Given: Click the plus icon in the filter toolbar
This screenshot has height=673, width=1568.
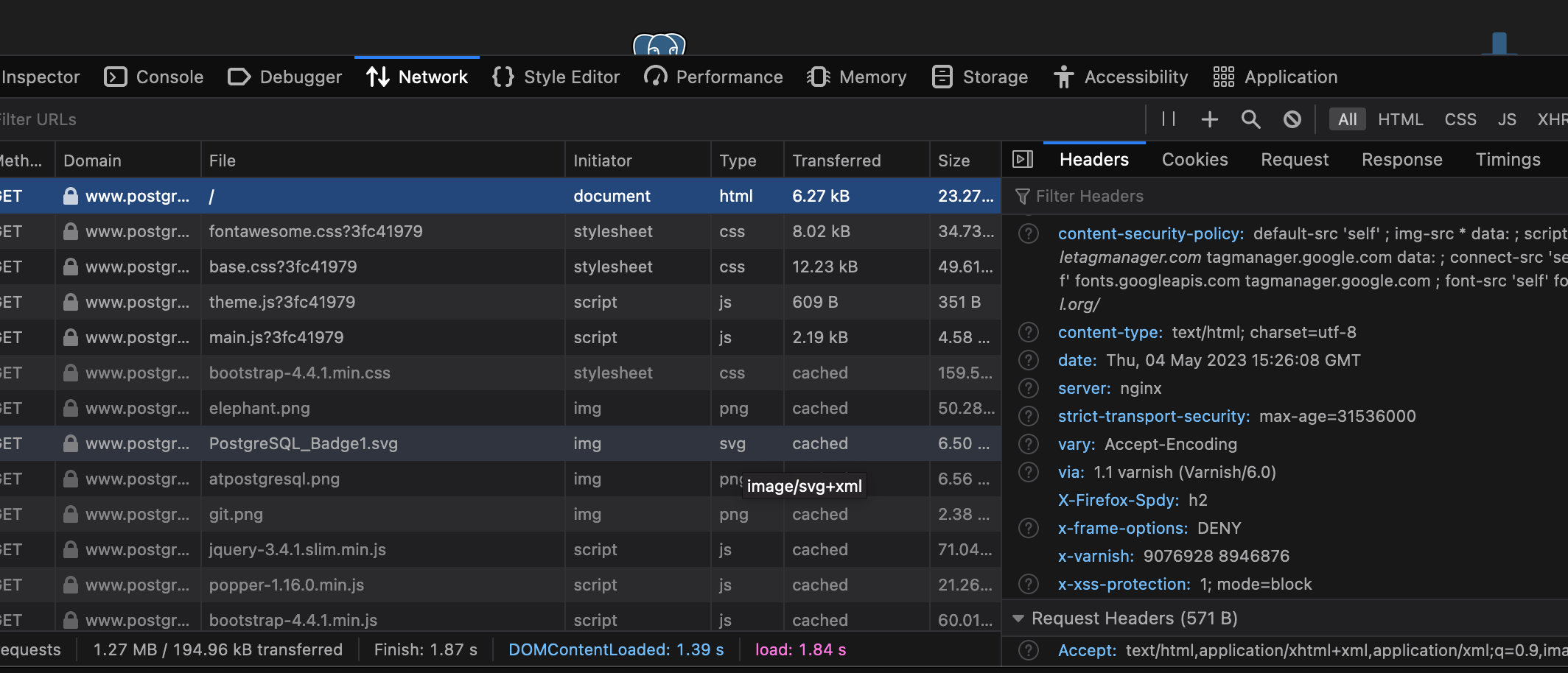Looking at the screenshot, I should (1209, 119).
